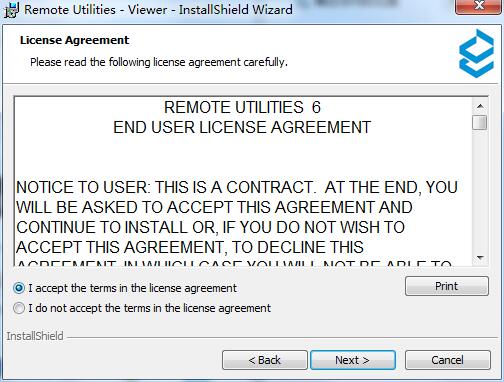Click the bold License Agreement heading
Screen dimensions: 504x382
coord(74,40)
